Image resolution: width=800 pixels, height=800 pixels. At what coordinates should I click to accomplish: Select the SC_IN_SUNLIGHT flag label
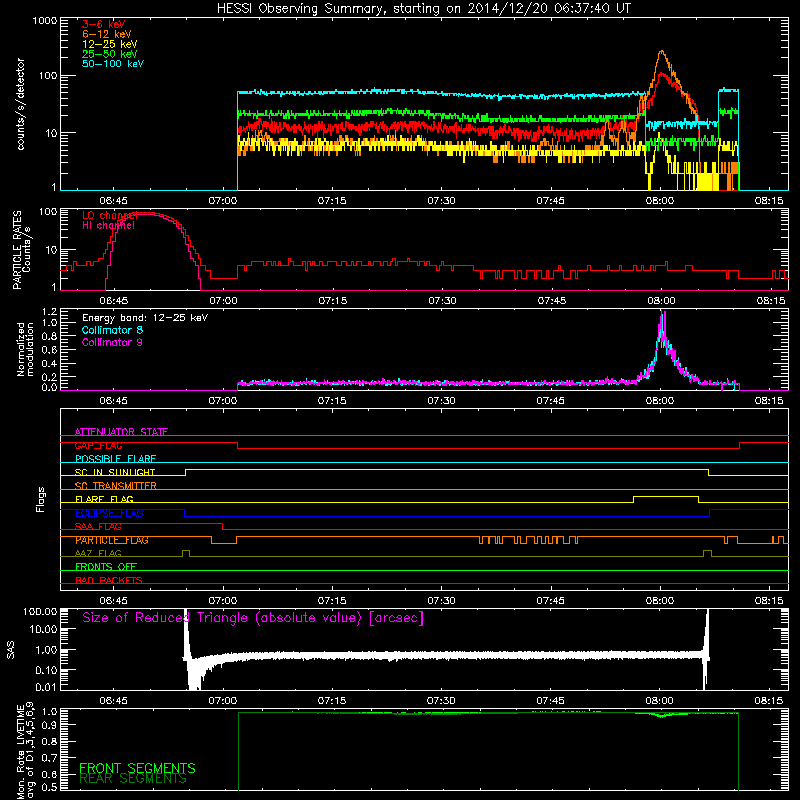115,472
